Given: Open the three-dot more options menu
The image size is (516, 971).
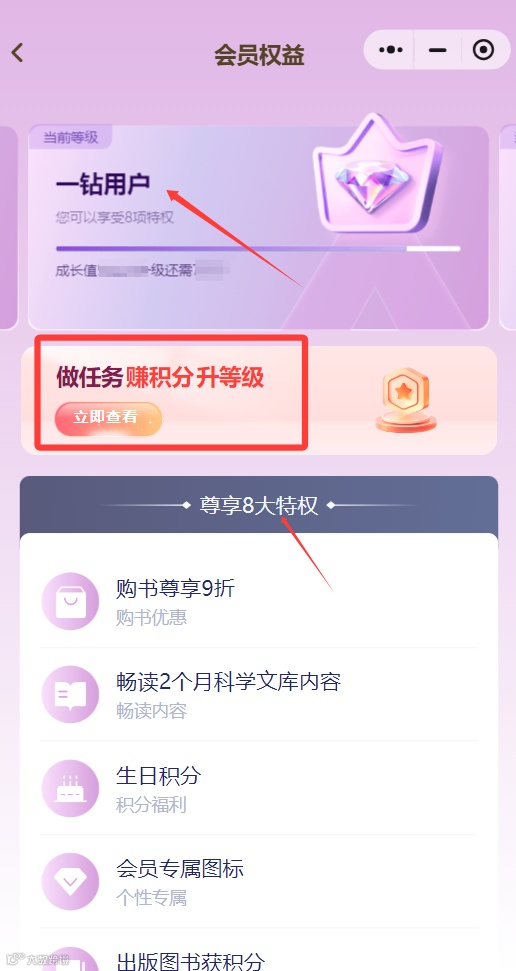Looking at the screenshot, I should [x=390, y=50].
